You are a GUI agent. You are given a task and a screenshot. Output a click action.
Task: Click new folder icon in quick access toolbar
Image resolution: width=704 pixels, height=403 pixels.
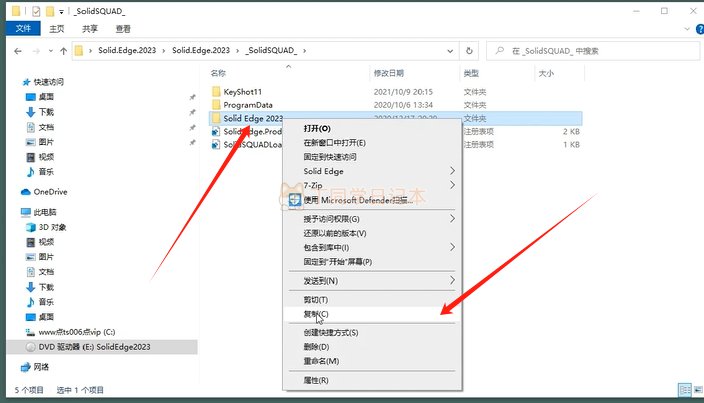coord(50,11)
